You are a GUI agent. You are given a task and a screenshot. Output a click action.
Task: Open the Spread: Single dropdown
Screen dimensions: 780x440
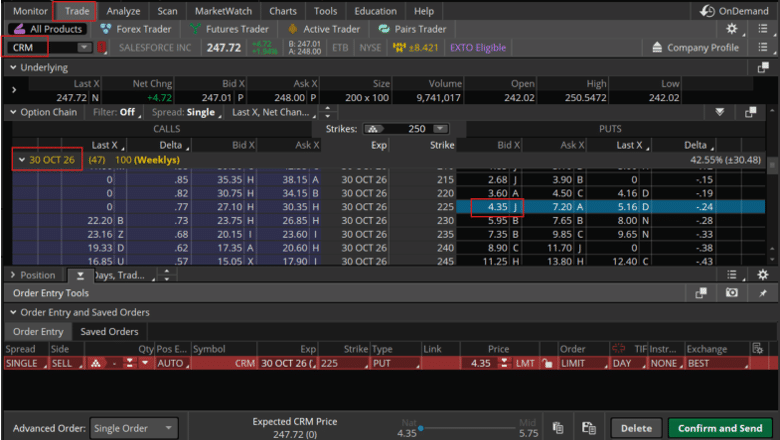pyautogui.click(x=187, y=112)
